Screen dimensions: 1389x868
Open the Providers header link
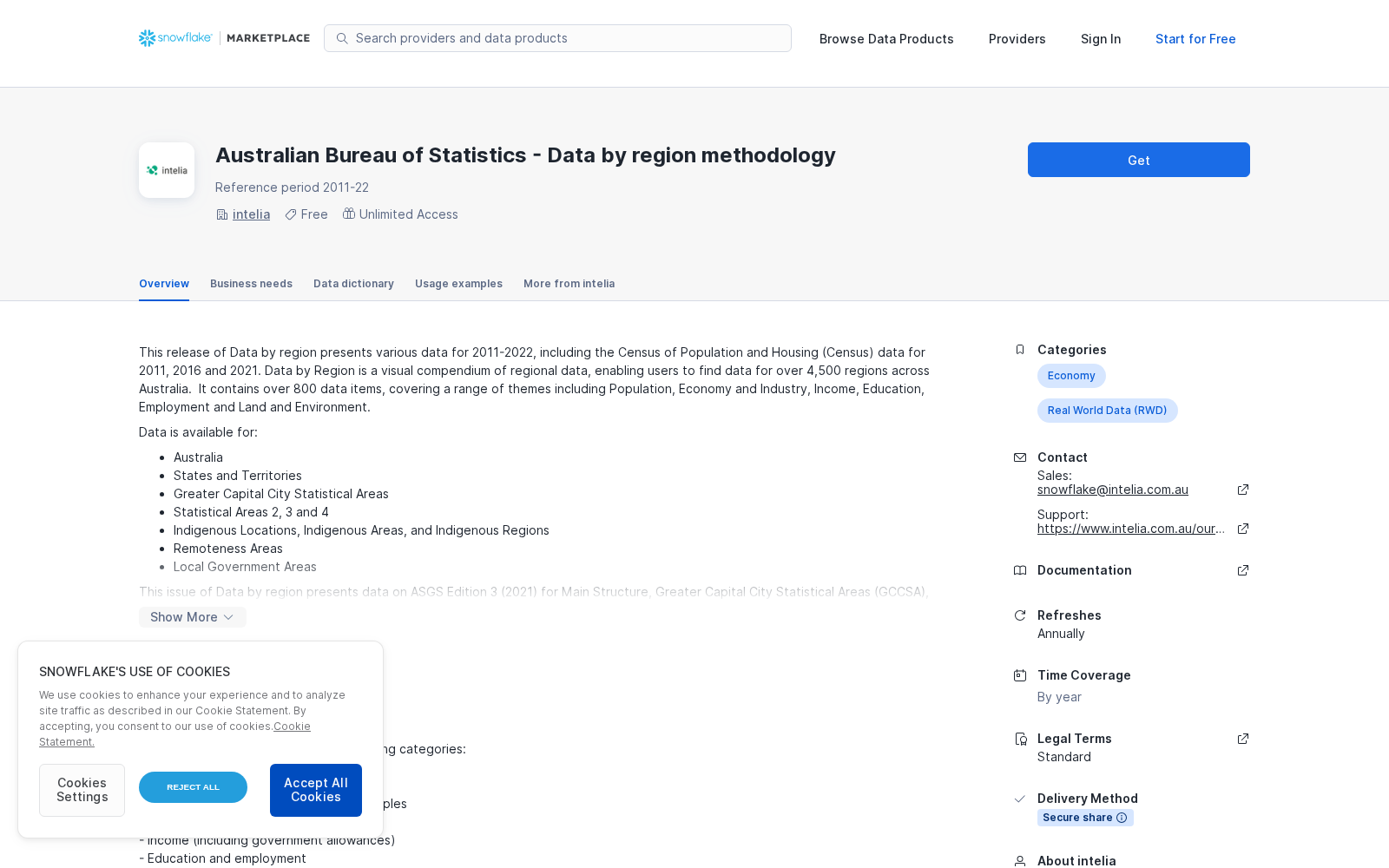[1017, 39]
